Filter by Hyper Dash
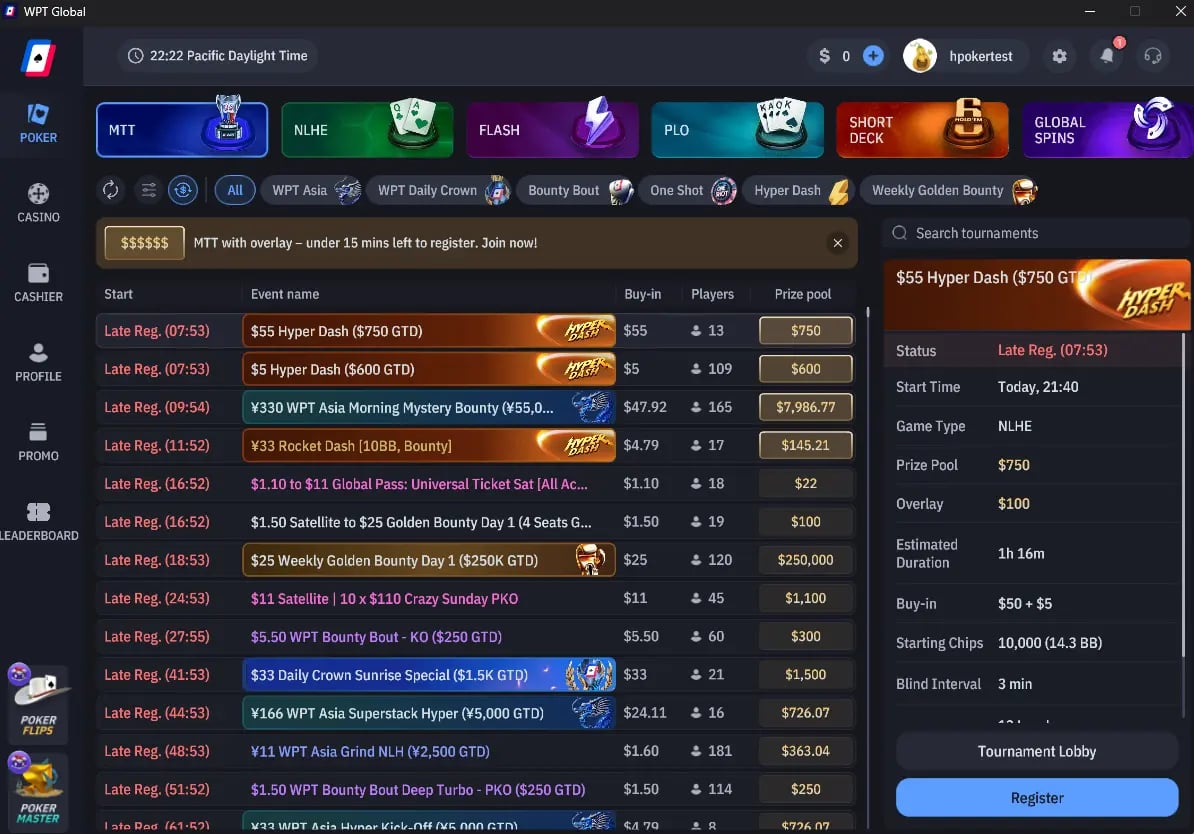This screenshot has width=1194, height=834. (x=800, y=190)
